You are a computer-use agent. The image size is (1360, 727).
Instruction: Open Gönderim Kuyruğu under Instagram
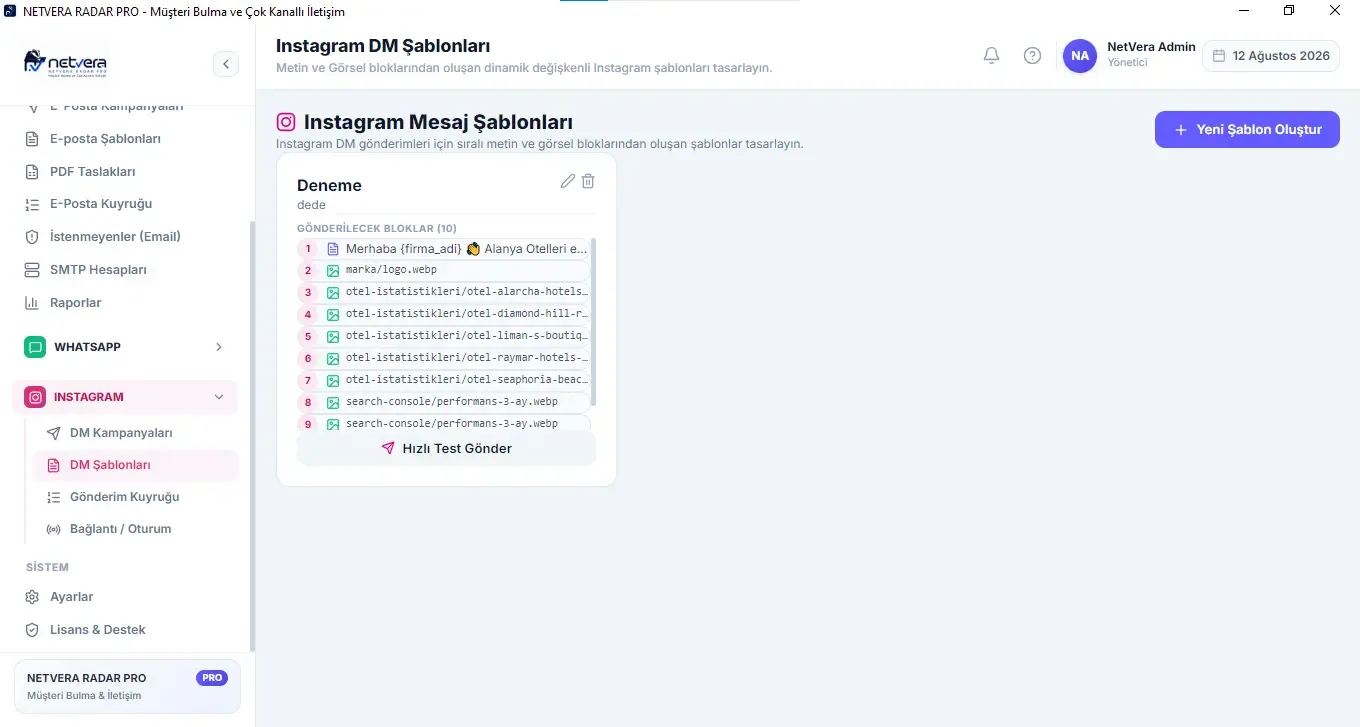pos(136,497)
